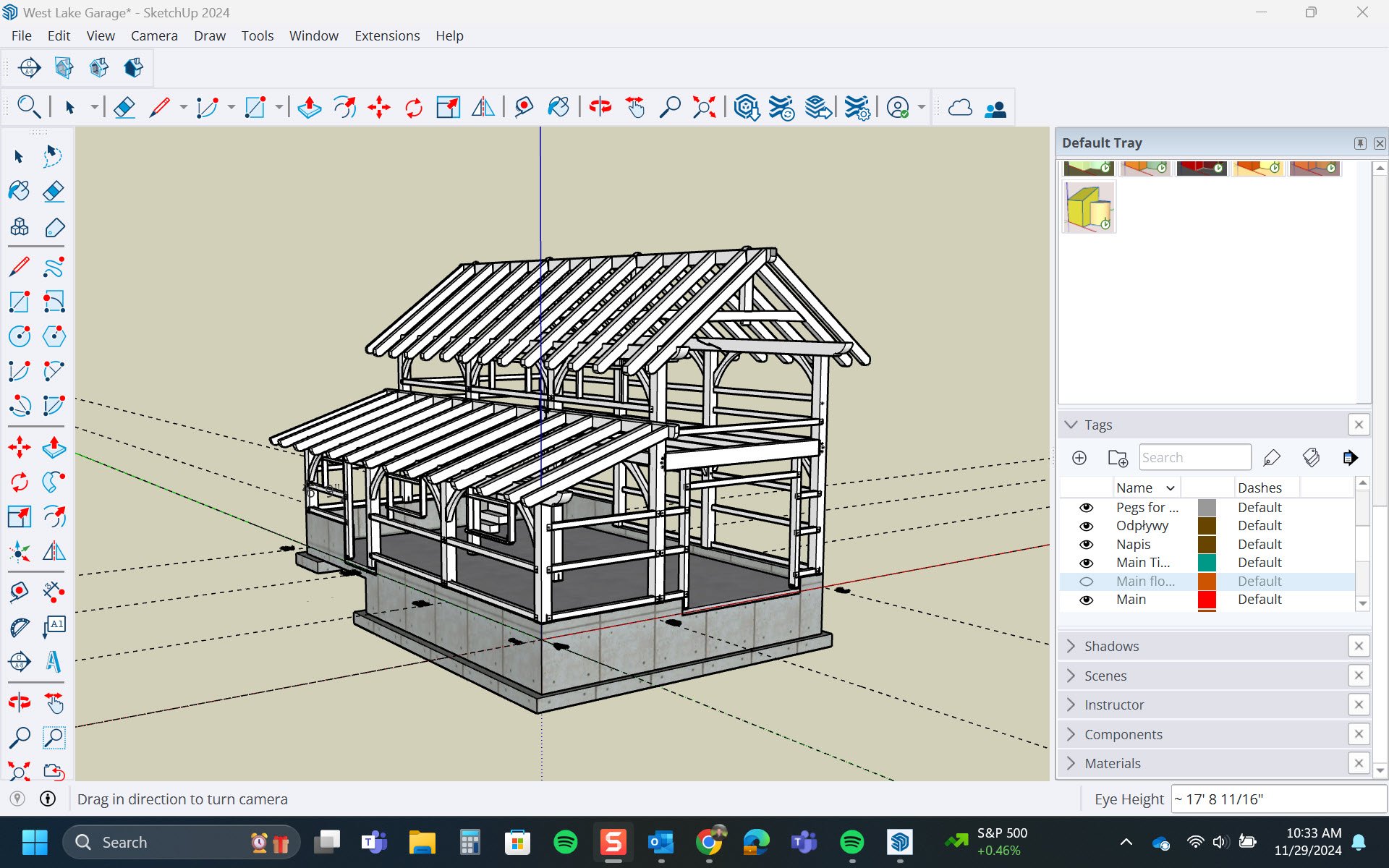This screenshot has height=868, width=1389.
Task: Click the Add Tag plus icon
Action: click(1079, 458)
